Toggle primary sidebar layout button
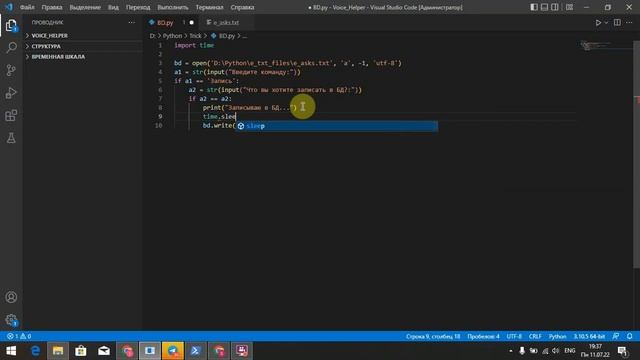Viewport: 640px width, 360px height. pos(534,7)
